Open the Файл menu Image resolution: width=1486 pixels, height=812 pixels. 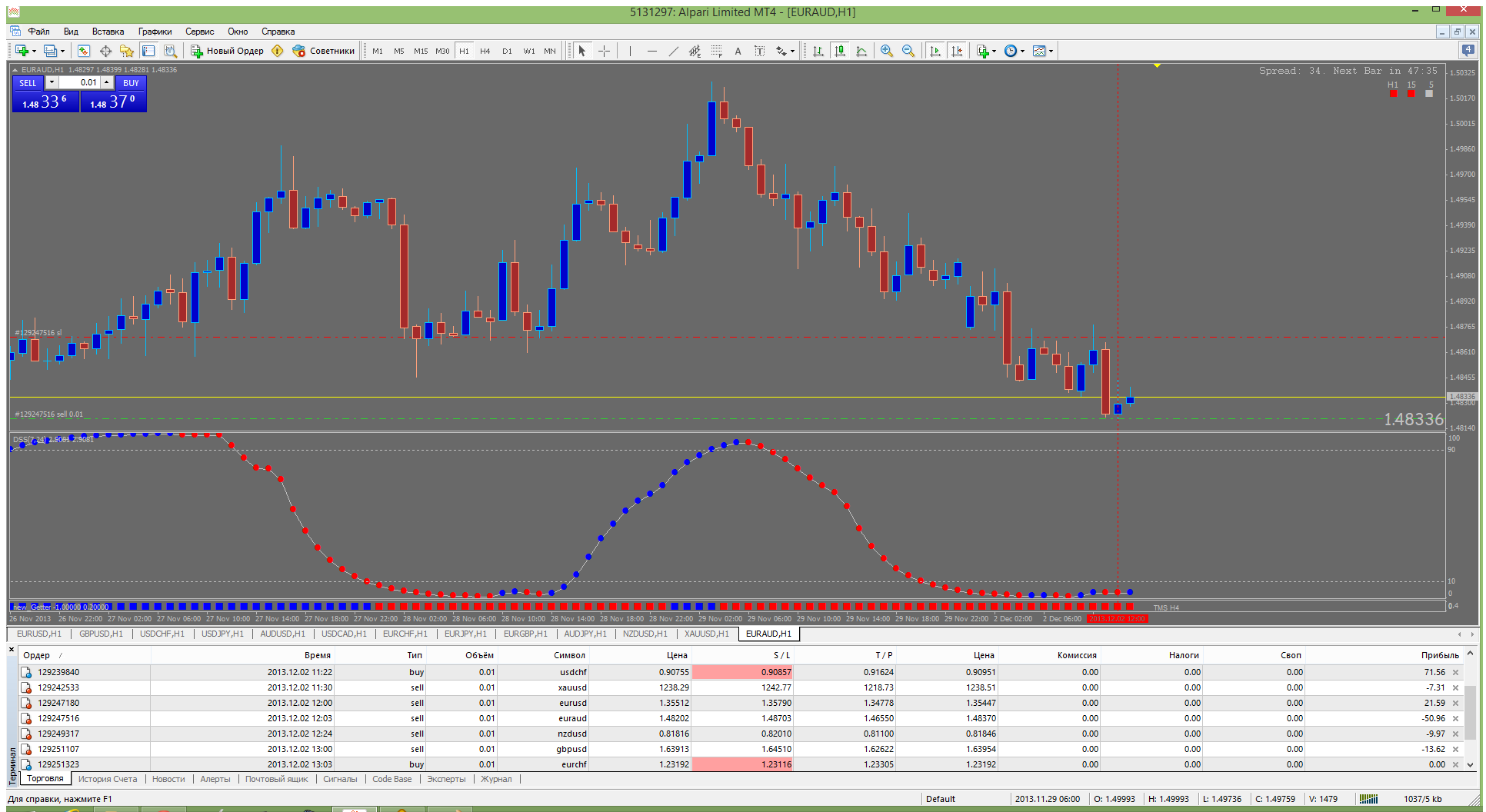pos(38,32)
